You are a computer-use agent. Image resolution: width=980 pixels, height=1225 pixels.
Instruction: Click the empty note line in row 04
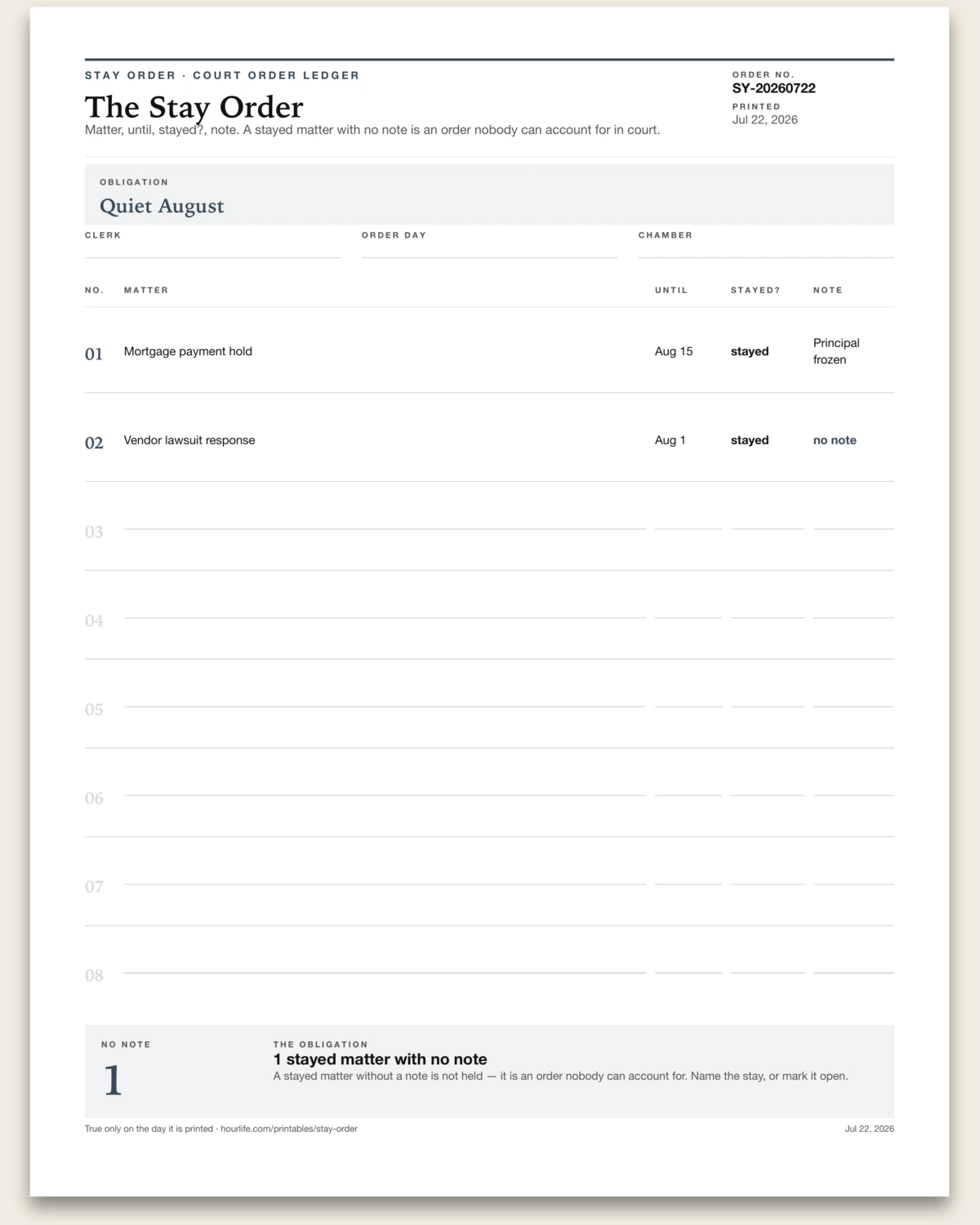[x=853, y=617]
